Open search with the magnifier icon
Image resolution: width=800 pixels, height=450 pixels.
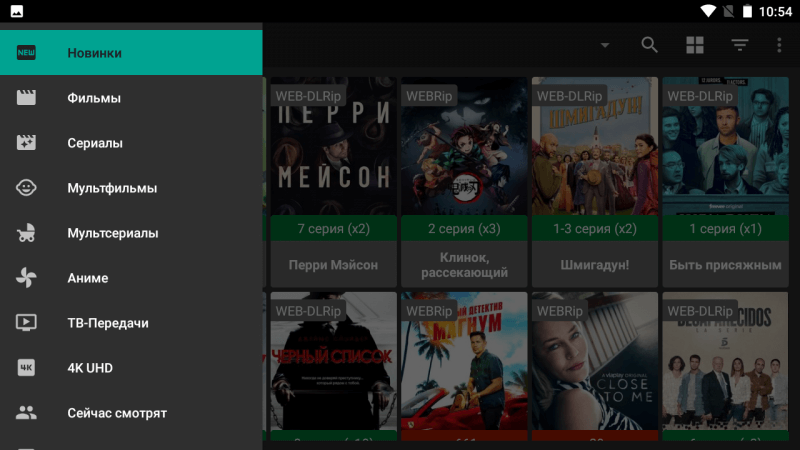point(649,45)
